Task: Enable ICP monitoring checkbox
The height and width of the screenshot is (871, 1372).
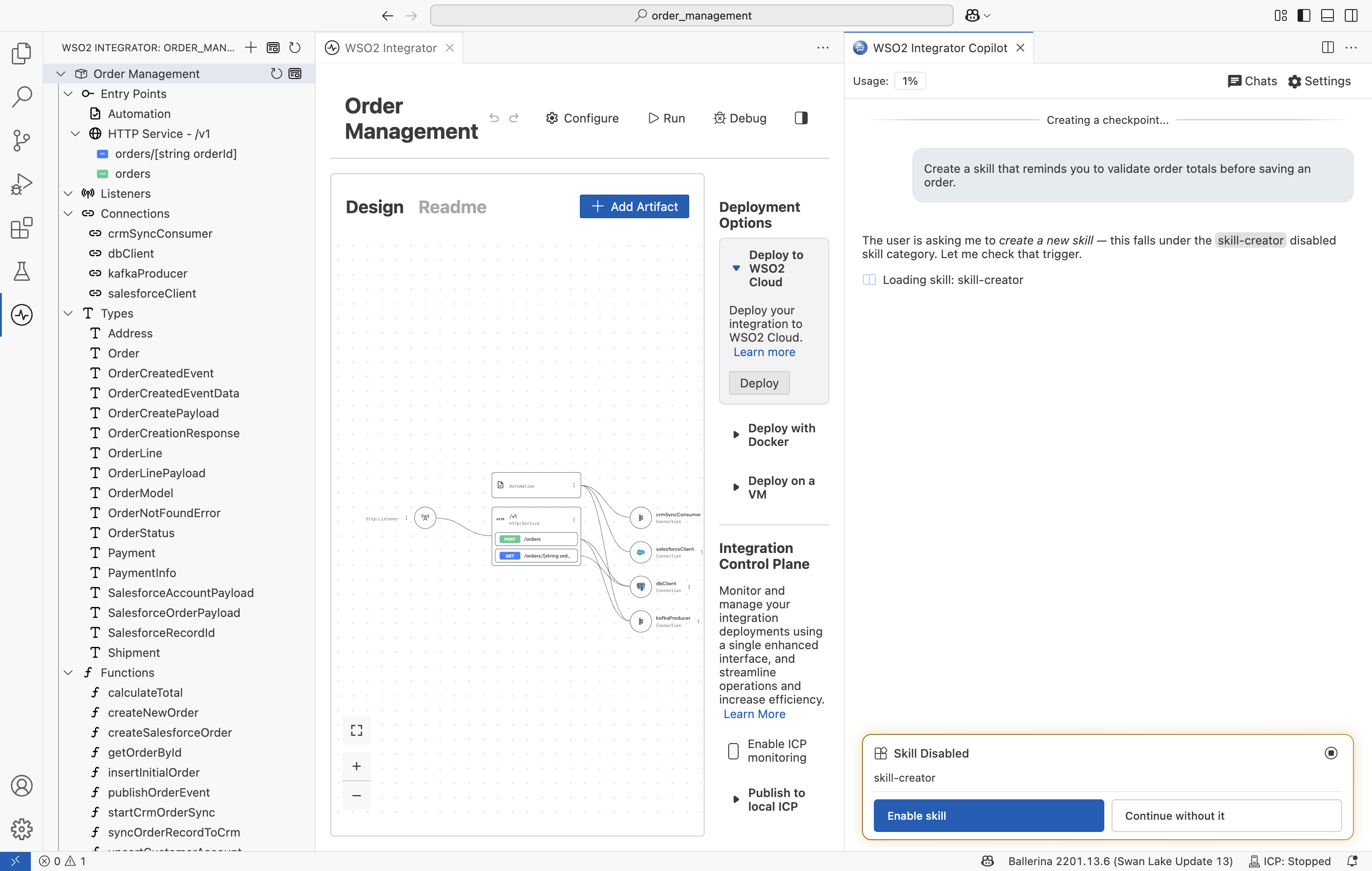Action: 733,751
